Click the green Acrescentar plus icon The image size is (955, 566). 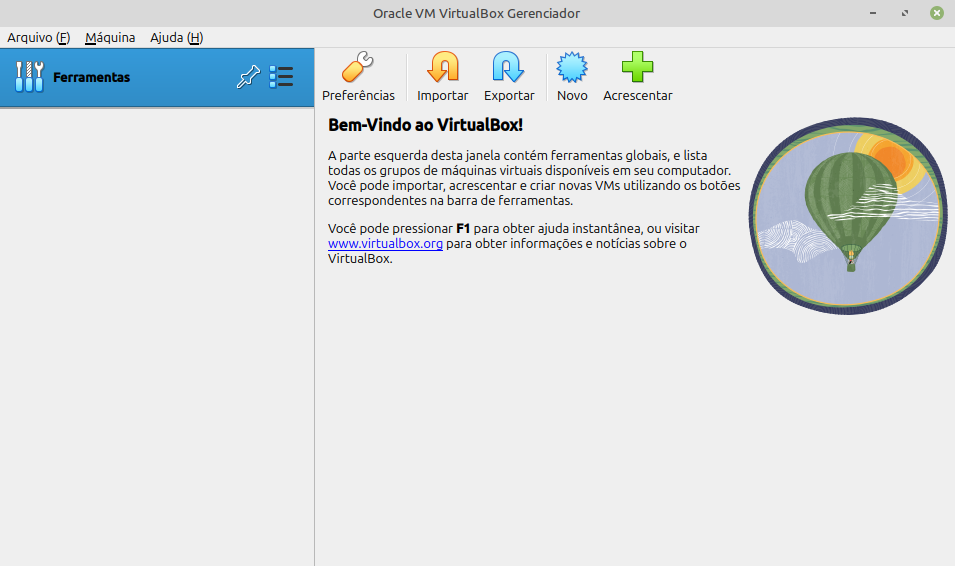click(637, 69)
